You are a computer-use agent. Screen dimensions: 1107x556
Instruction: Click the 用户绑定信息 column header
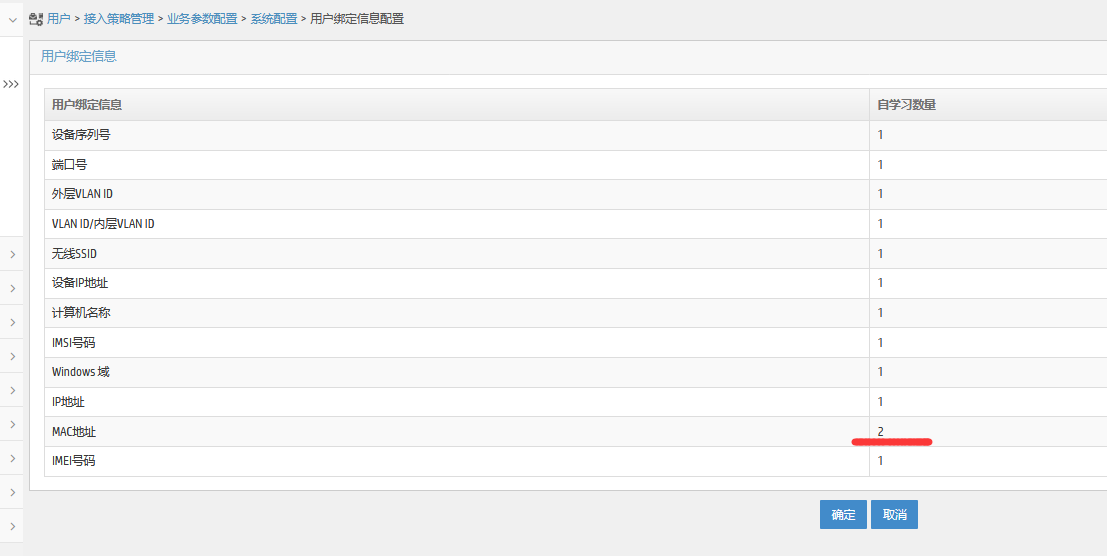coord(87,105)
